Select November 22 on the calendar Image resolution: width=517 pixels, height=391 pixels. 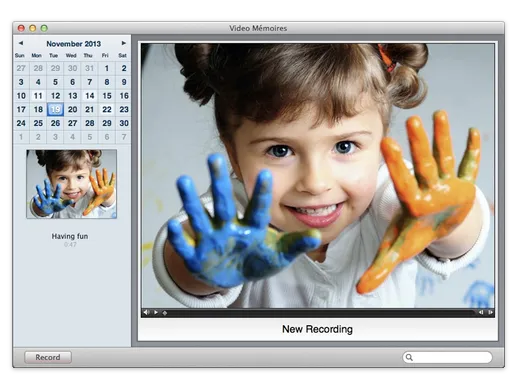(107, 109)
